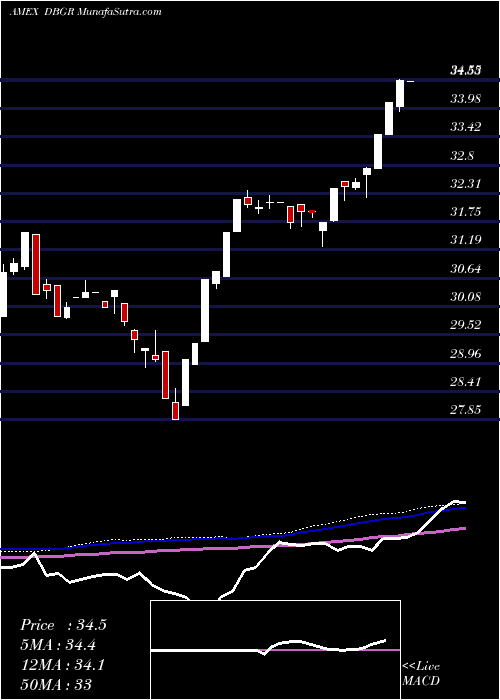Image resolution: width=500 pixels, height=700 pixels.
Task: Click the 32.31 price axis label
Action: (x=466, y=183)
